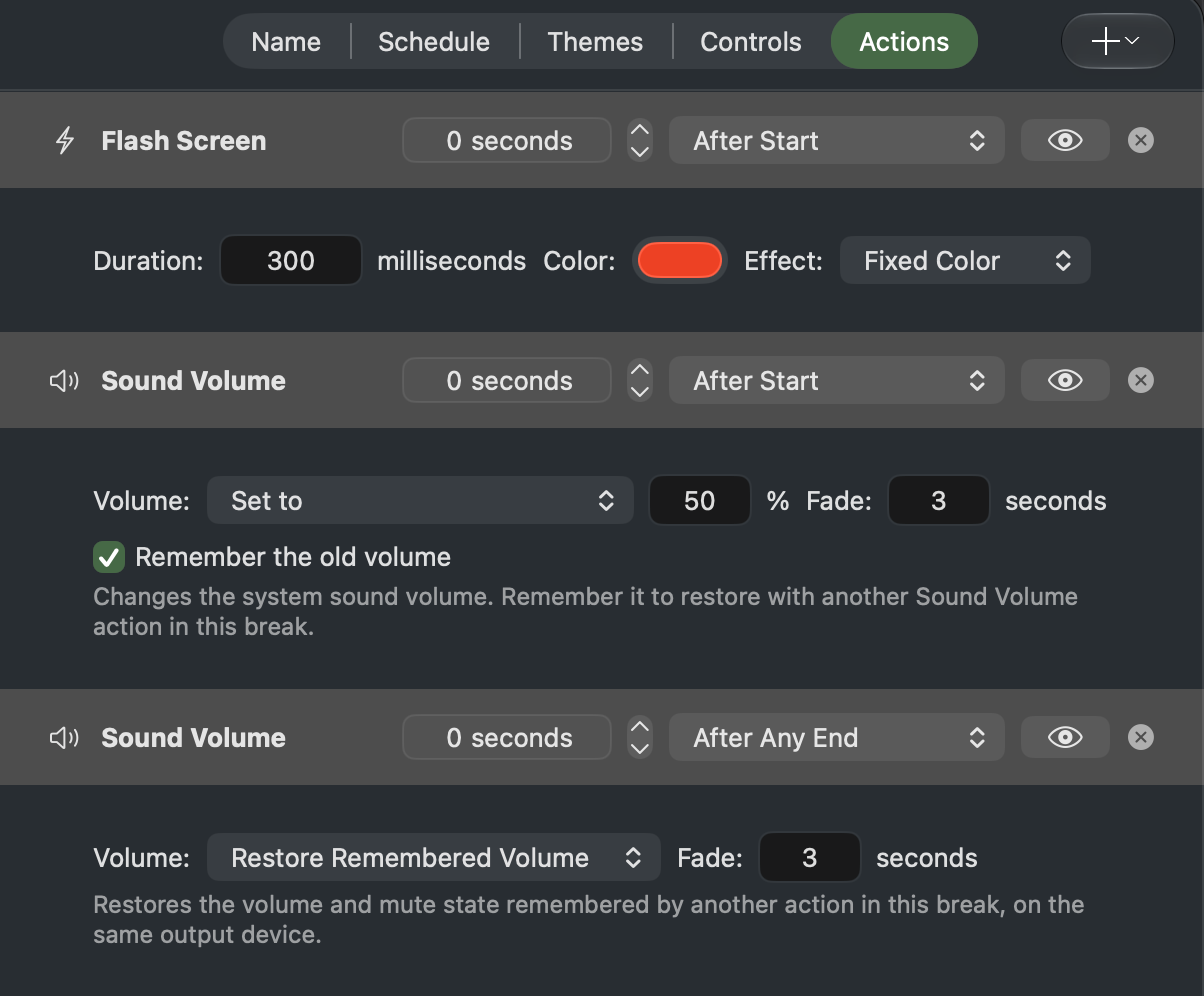Viewport: 1204px width, 996px height.
Task: Open the Volume Set to dropdown
Action: 420,501
